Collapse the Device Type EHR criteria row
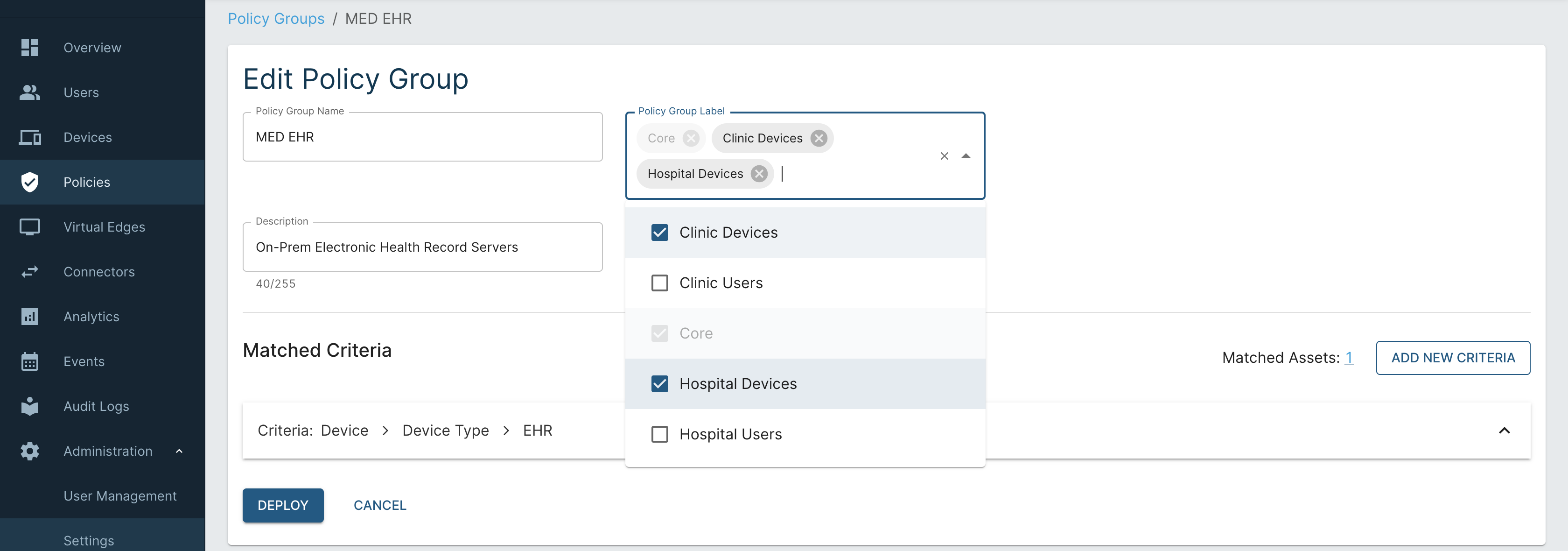This screenshot has height=551, width=1568. (x=1504, y=431)
